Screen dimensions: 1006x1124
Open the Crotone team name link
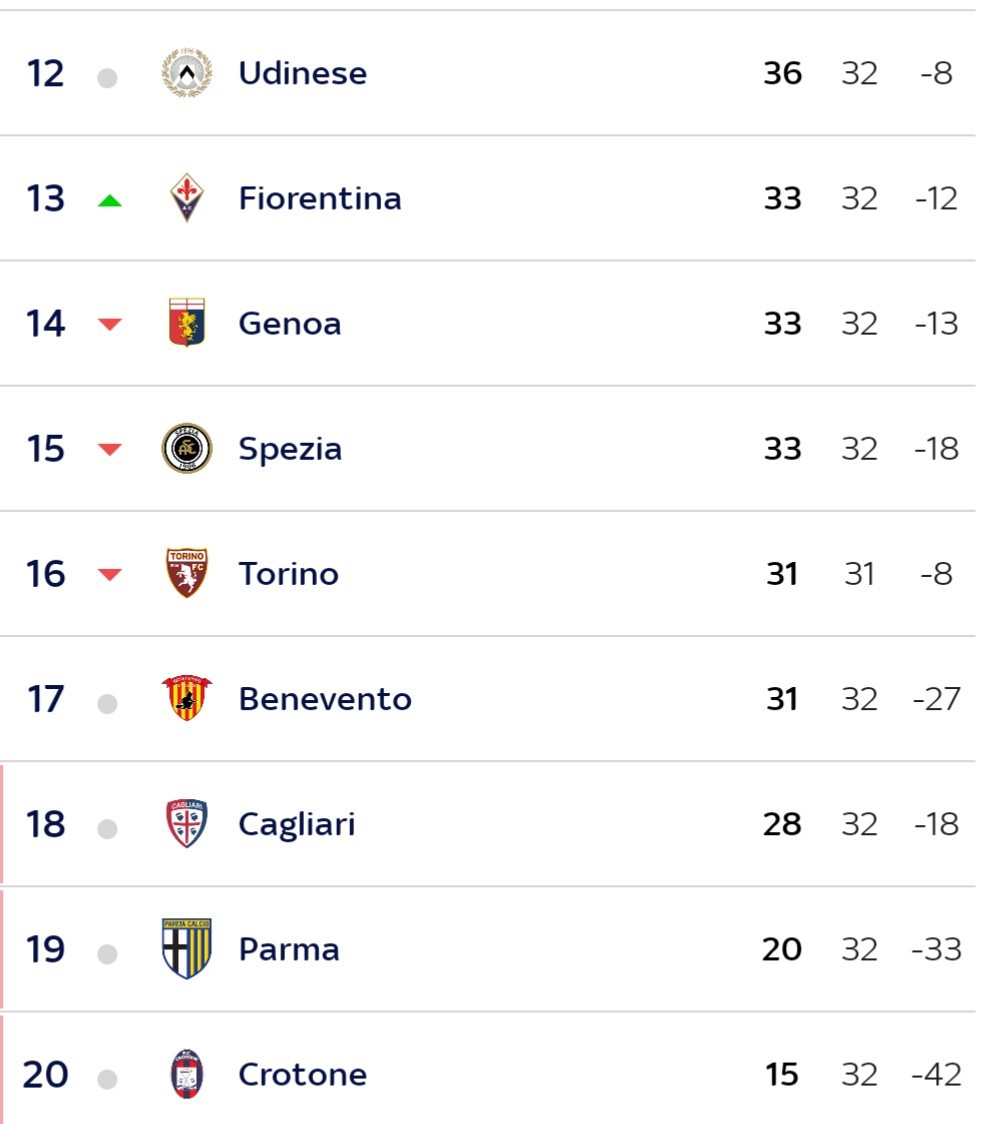click(x=302, y=1075)
